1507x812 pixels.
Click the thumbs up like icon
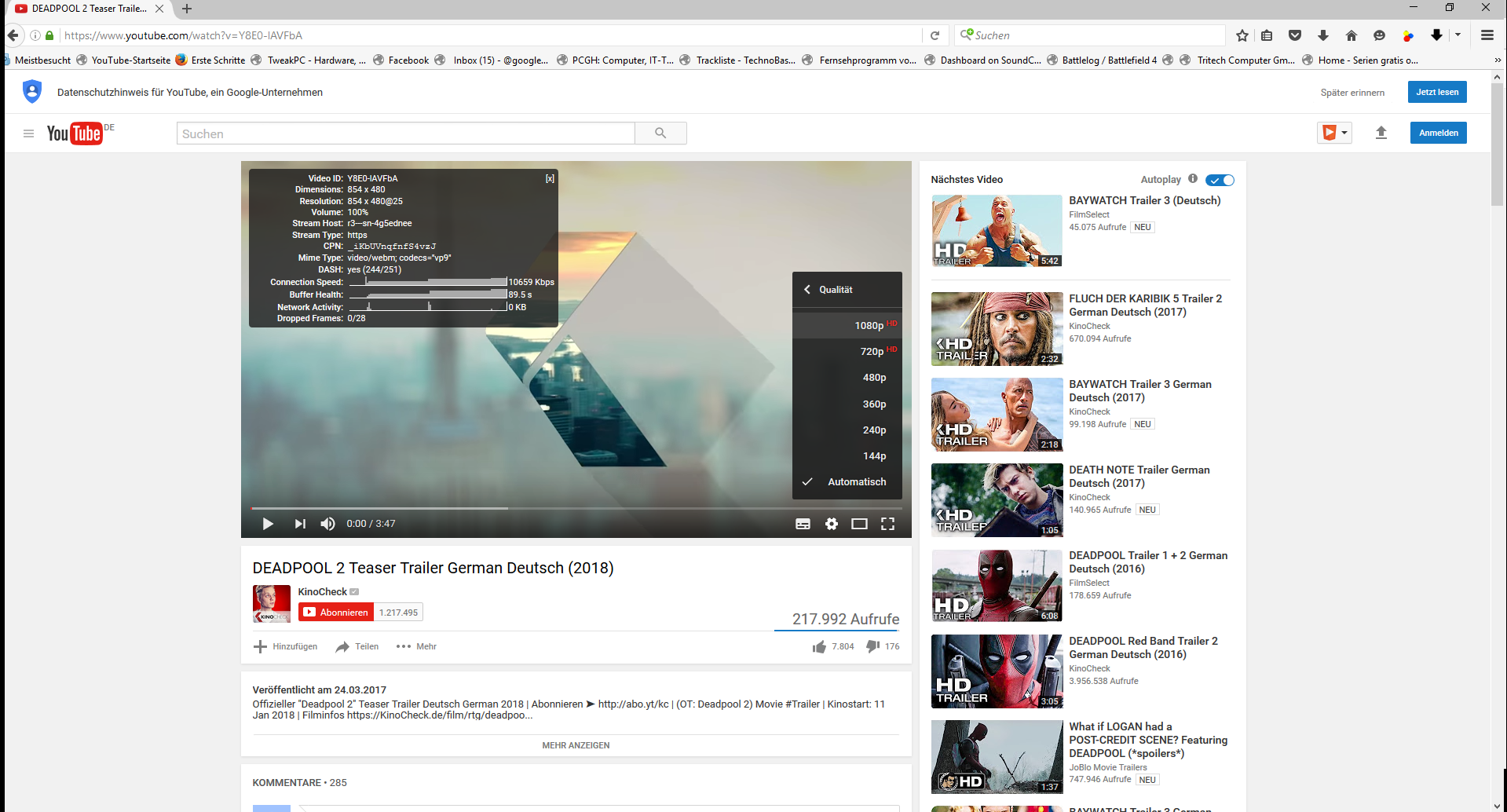tap(819, 646)
